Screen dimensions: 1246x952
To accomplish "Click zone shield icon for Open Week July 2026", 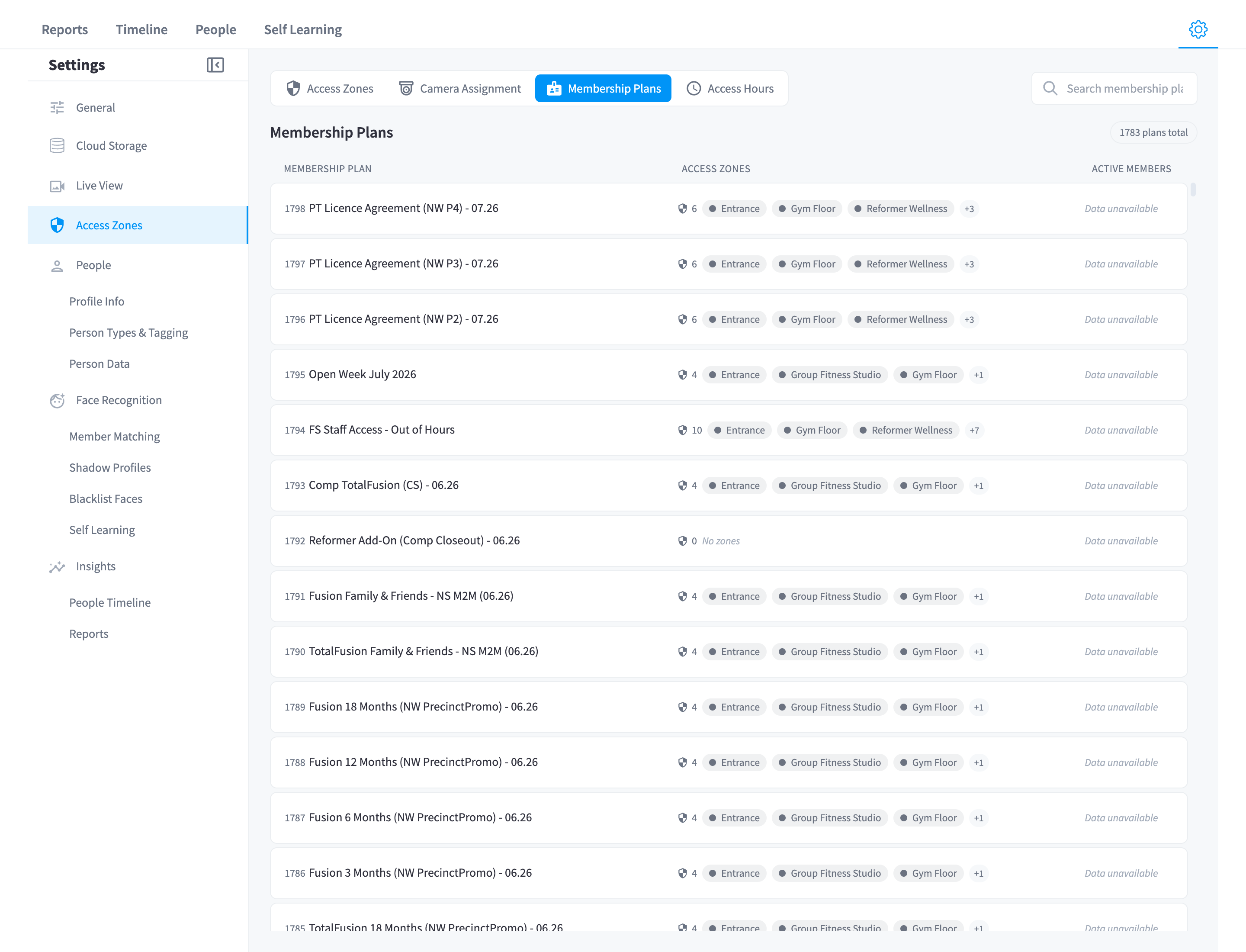I will click(682, 375).
